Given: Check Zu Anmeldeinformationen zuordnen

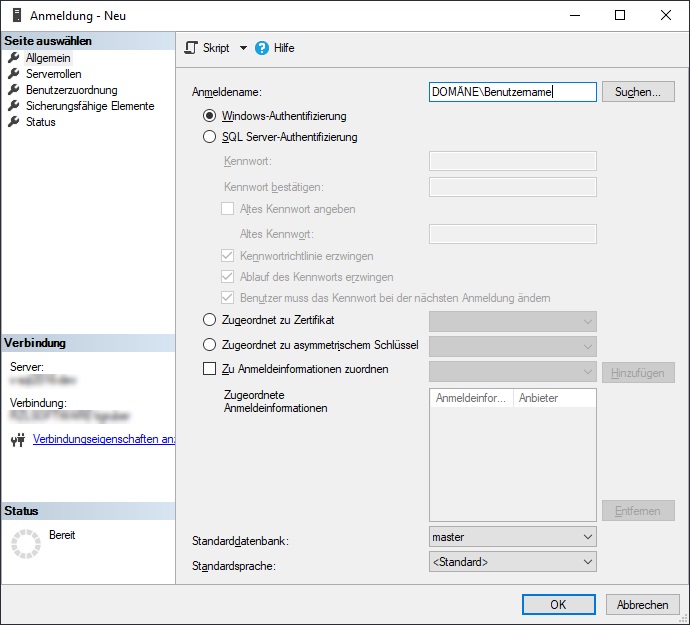Looking at the screenshot, I should coord(209,368).
